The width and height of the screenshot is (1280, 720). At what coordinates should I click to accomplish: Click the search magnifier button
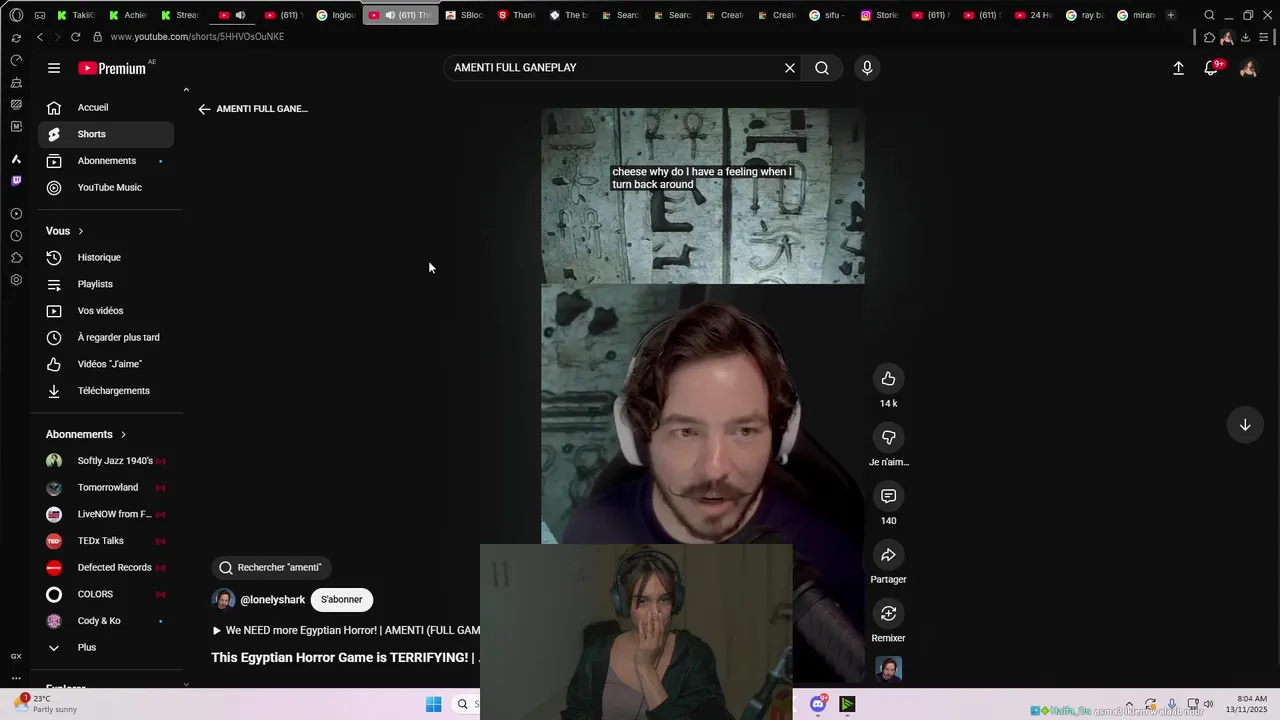click(x=822, y=68)
